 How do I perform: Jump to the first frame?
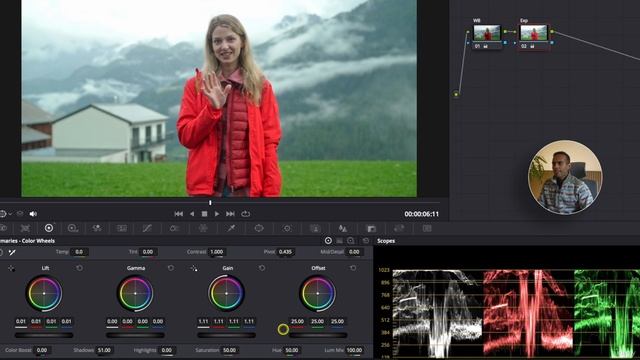178,214
